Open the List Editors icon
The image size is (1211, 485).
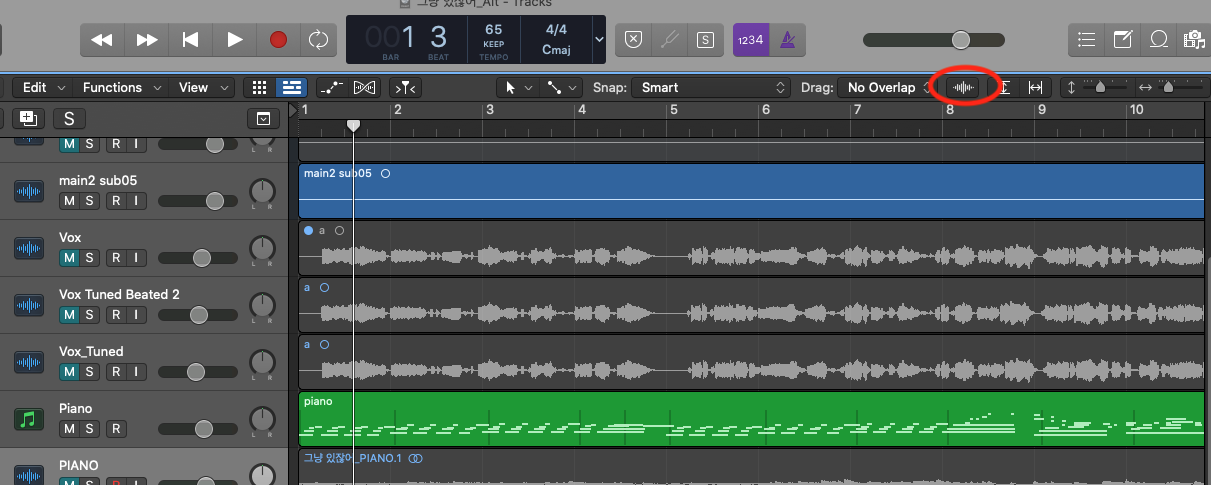[x=1087, y=40]
